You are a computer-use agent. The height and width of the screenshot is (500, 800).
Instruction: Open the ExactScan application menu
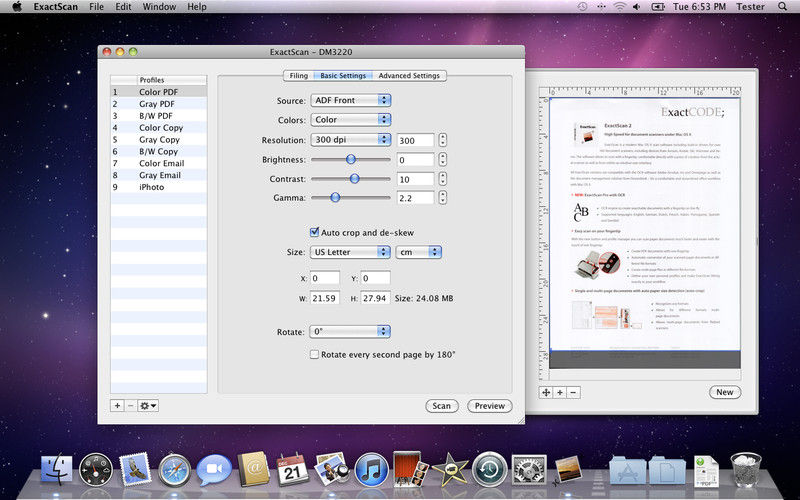pyautogui.click(x=56, y=7)
